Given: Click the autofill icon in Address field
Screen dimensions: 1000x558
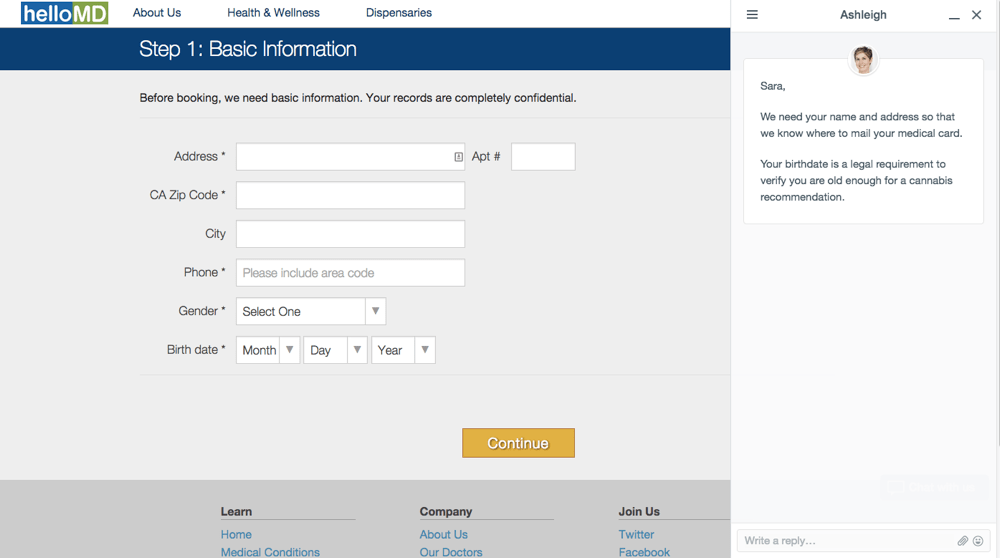Looking at the screenshot, I should 458,157.
